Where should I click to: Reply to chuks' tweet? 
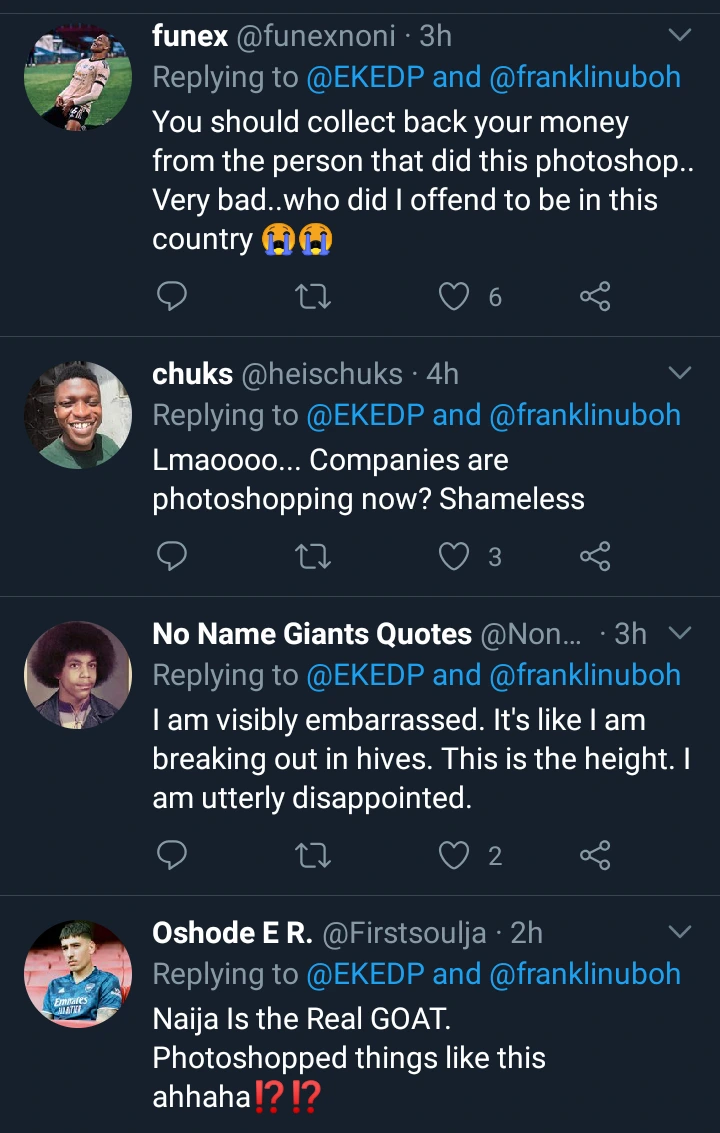click(173, 557)
